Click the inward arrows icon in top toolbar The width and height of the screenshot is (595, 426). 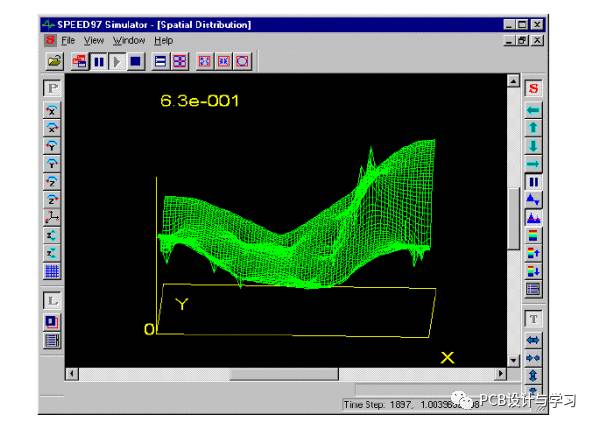point(224,61)
